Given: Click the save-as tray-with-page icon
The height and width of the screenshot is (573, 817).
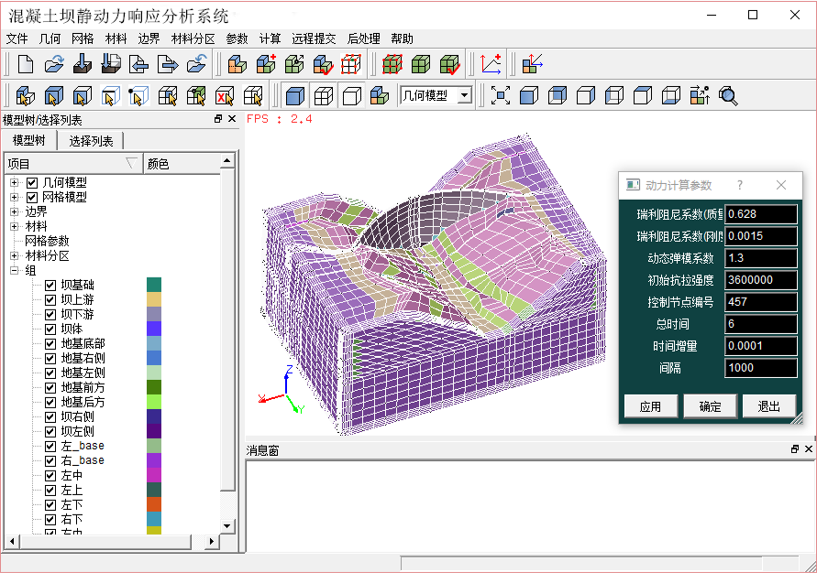Looking at the screenshot, I should (x=110, y=64).
